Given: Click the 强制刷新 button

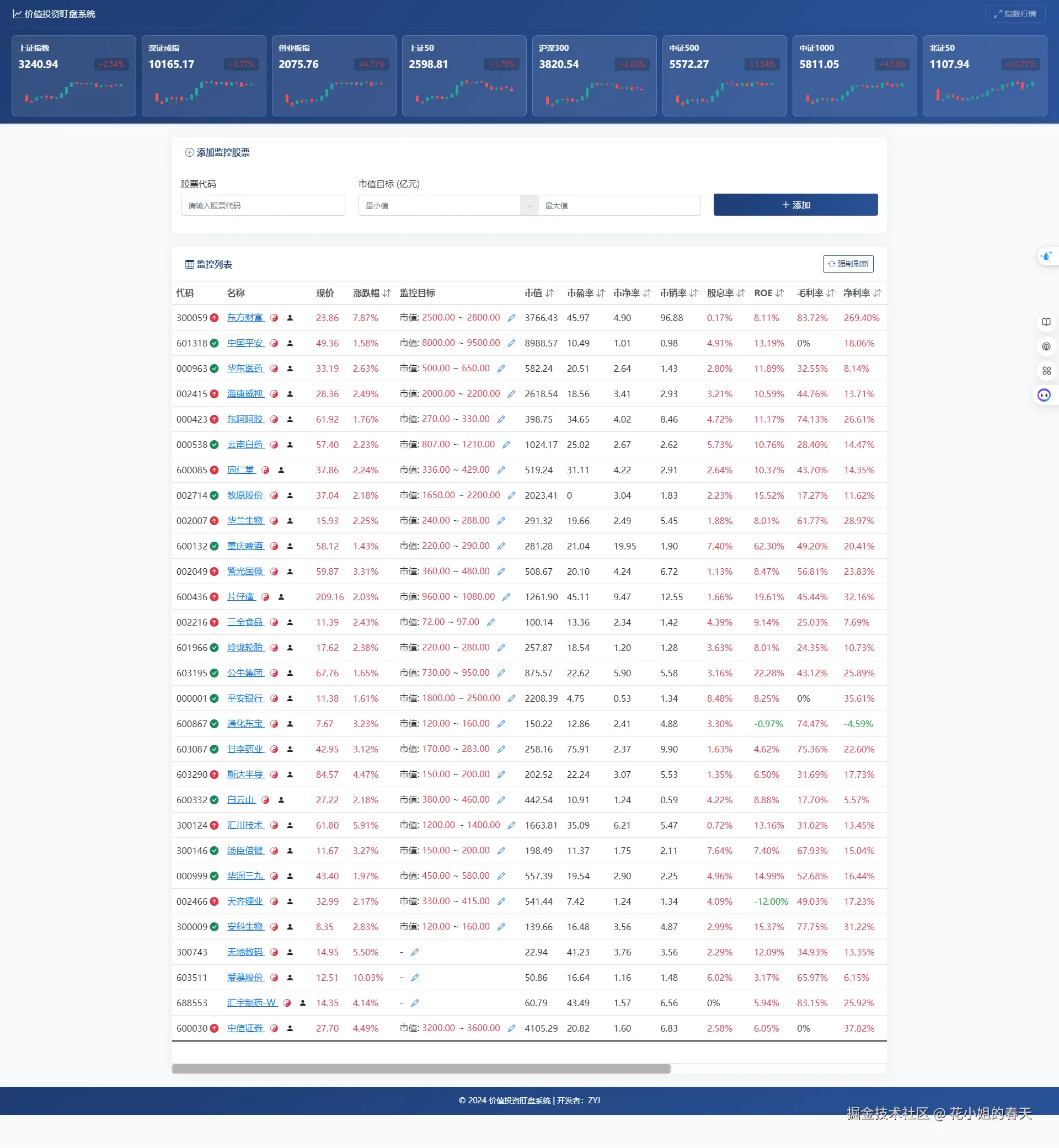Looking at the screenshot, I should pyautogui.click(x=848, y=264).
